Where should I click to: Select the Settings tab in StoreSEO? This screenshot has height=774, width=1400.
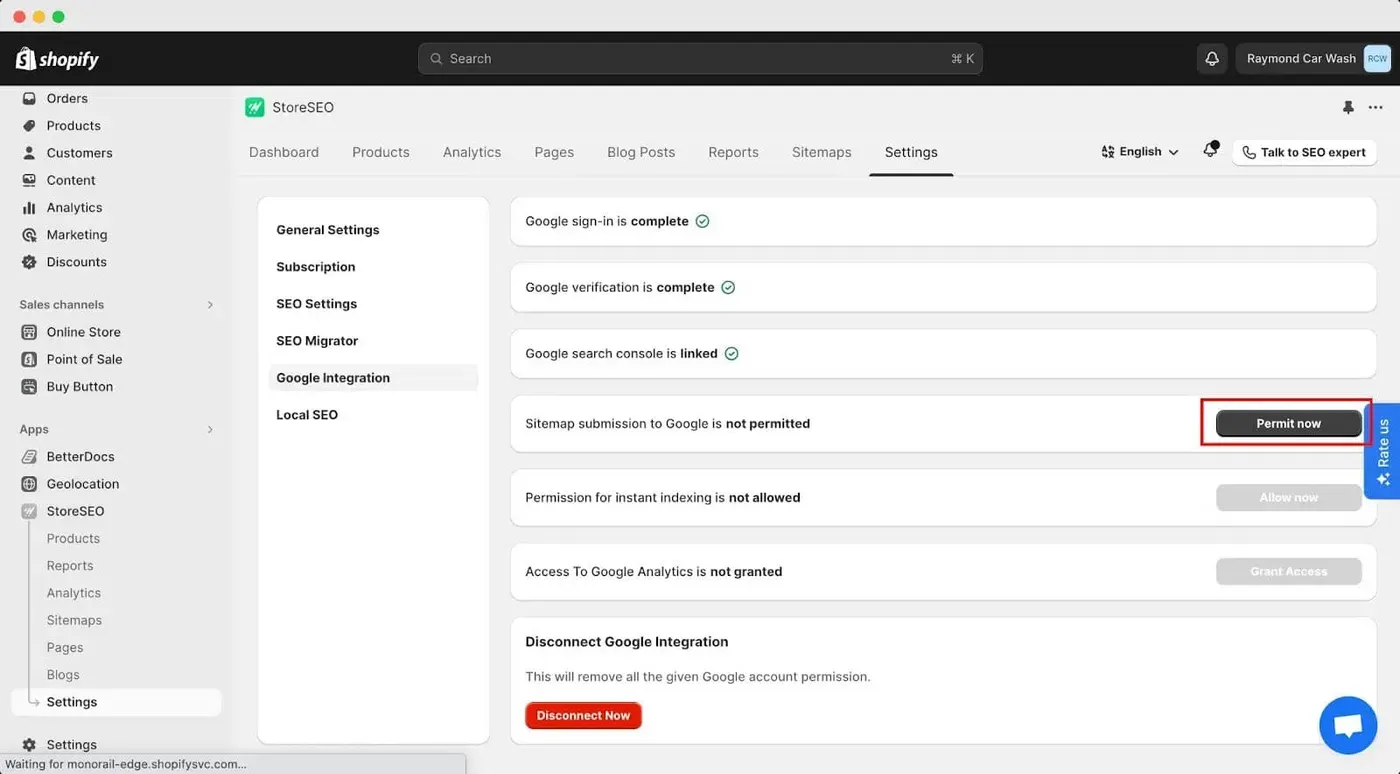click(911, 152)
